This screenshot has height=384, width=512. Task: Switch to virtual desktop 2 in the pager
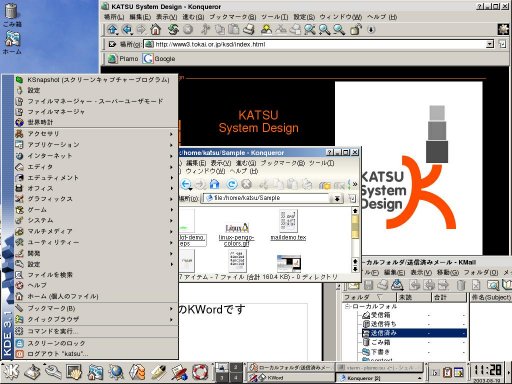coord(236,367)
